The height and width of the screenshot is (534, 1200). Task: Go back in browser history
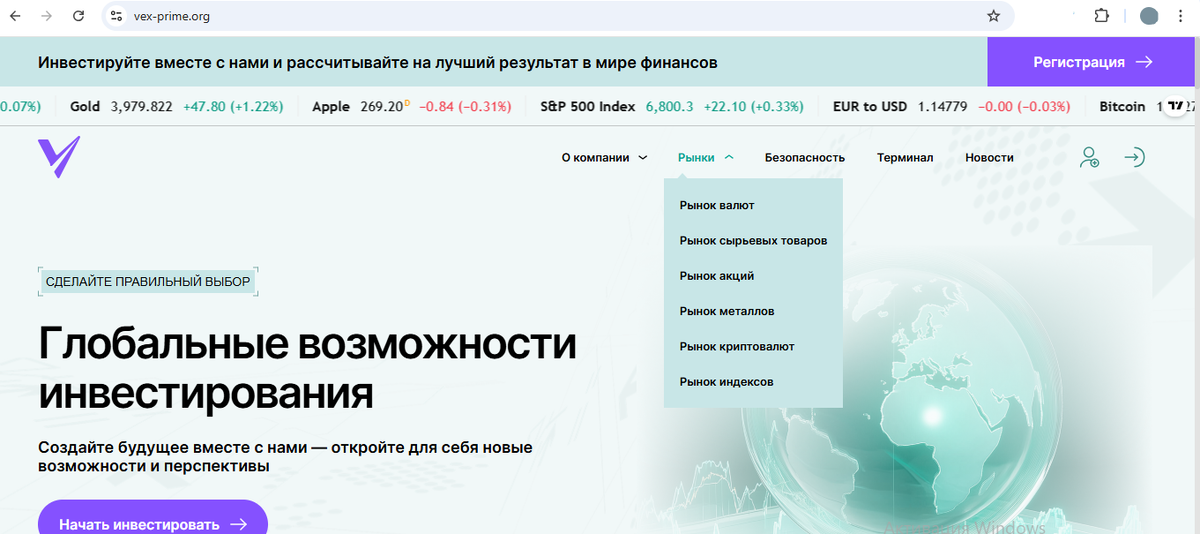tap(15, 16)
